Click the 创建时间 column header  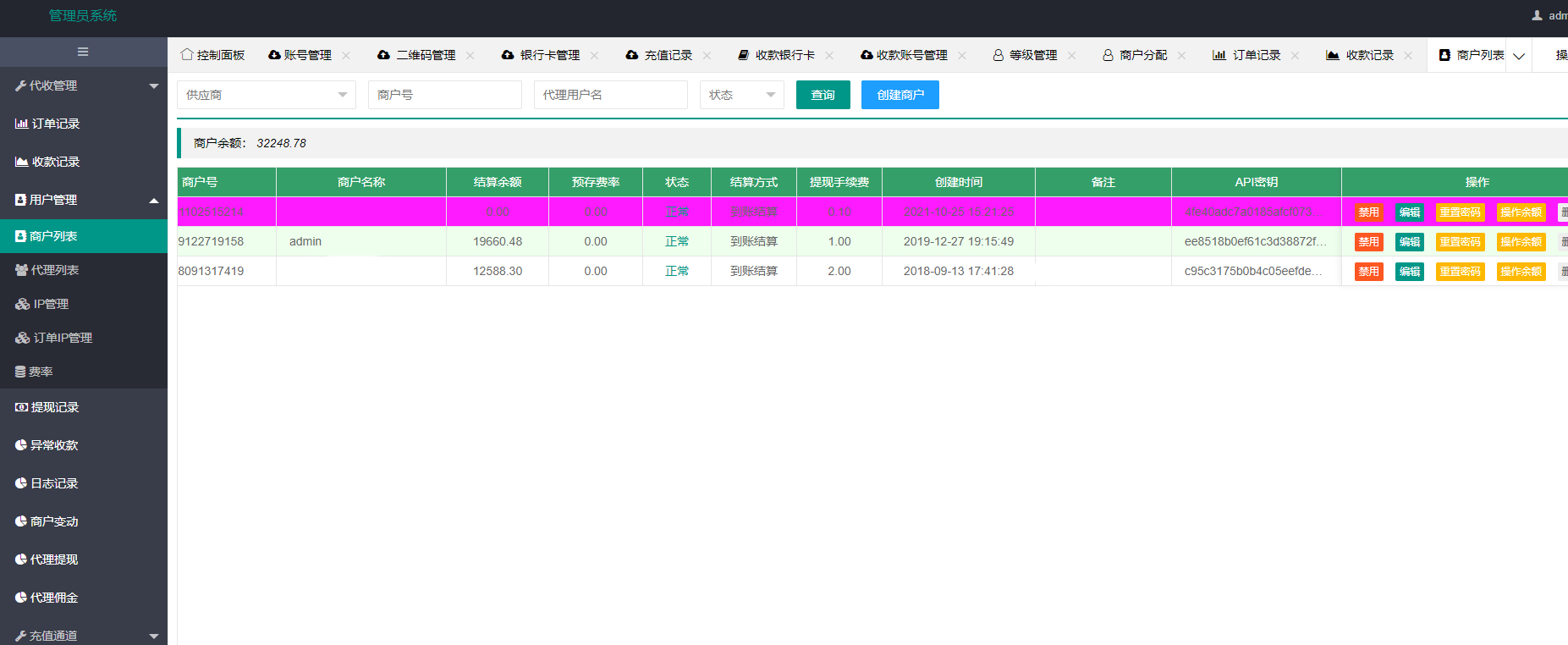point(959,182)
